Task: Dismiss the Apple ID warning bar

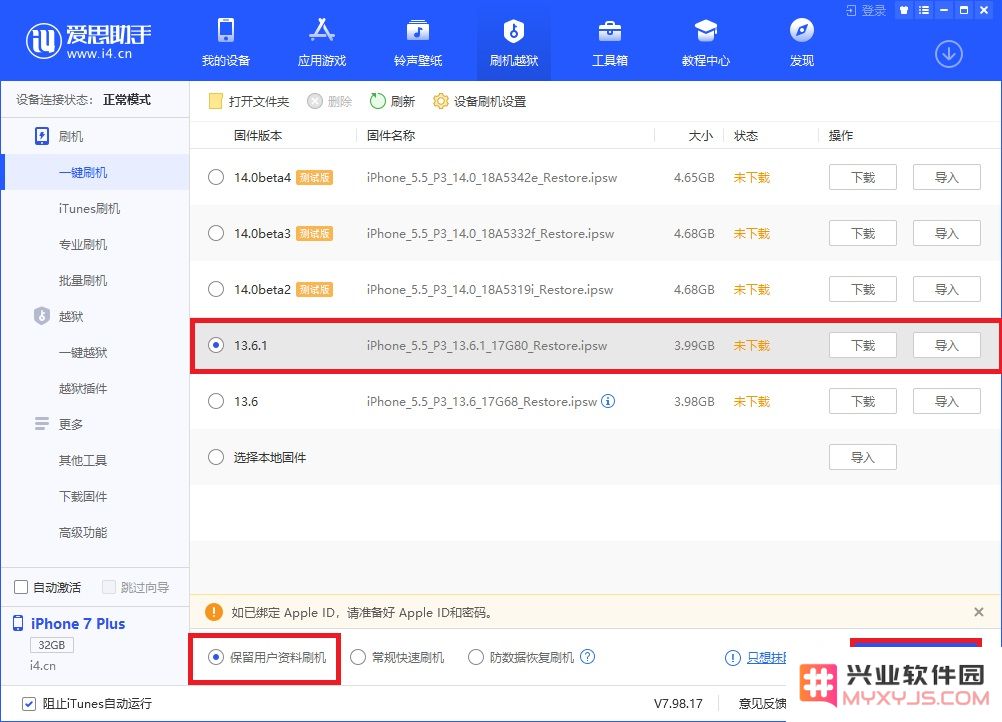Action: [978, 612]
